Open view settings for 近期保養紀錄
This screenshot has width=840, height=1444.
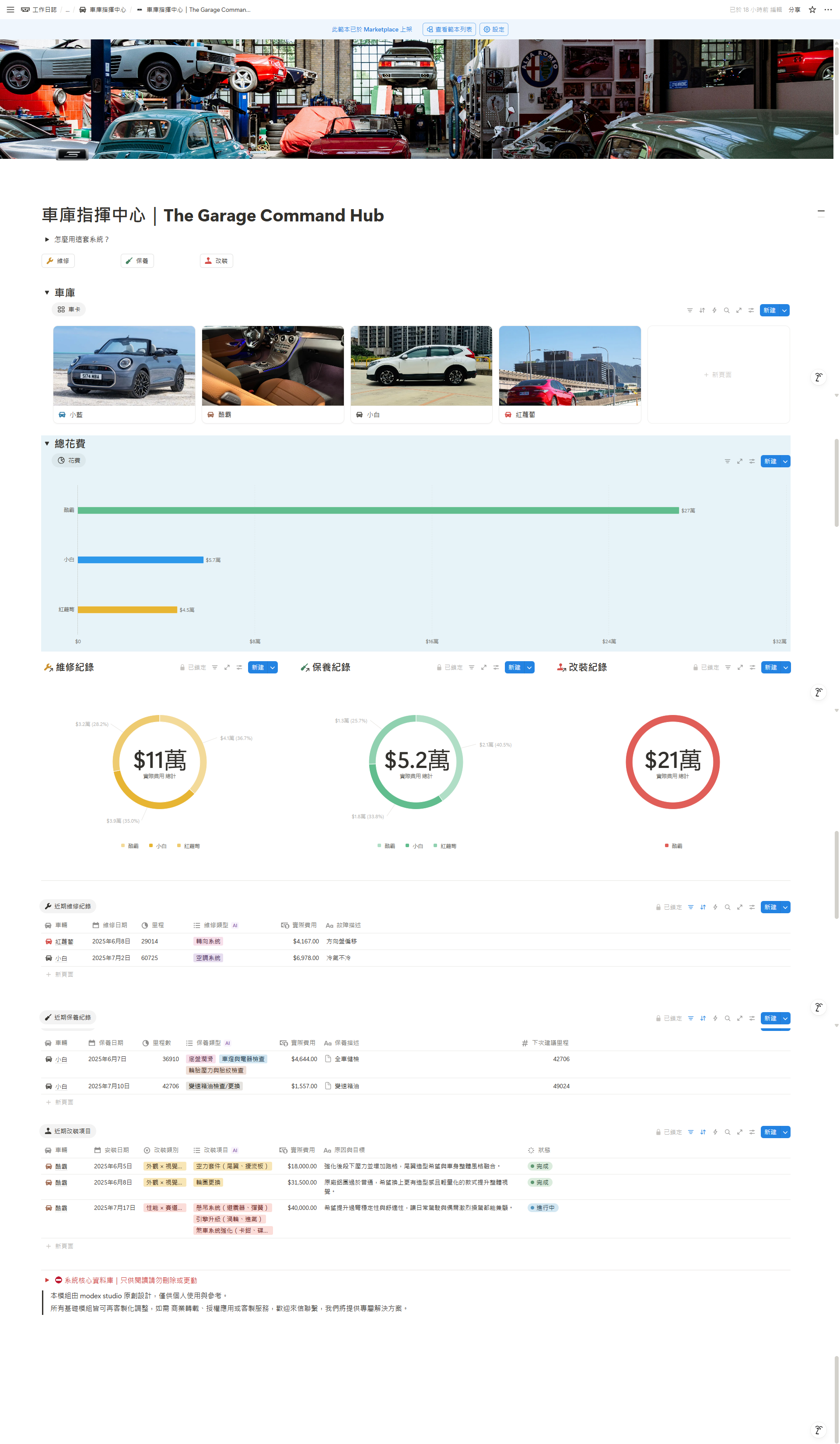[752, 1018]
